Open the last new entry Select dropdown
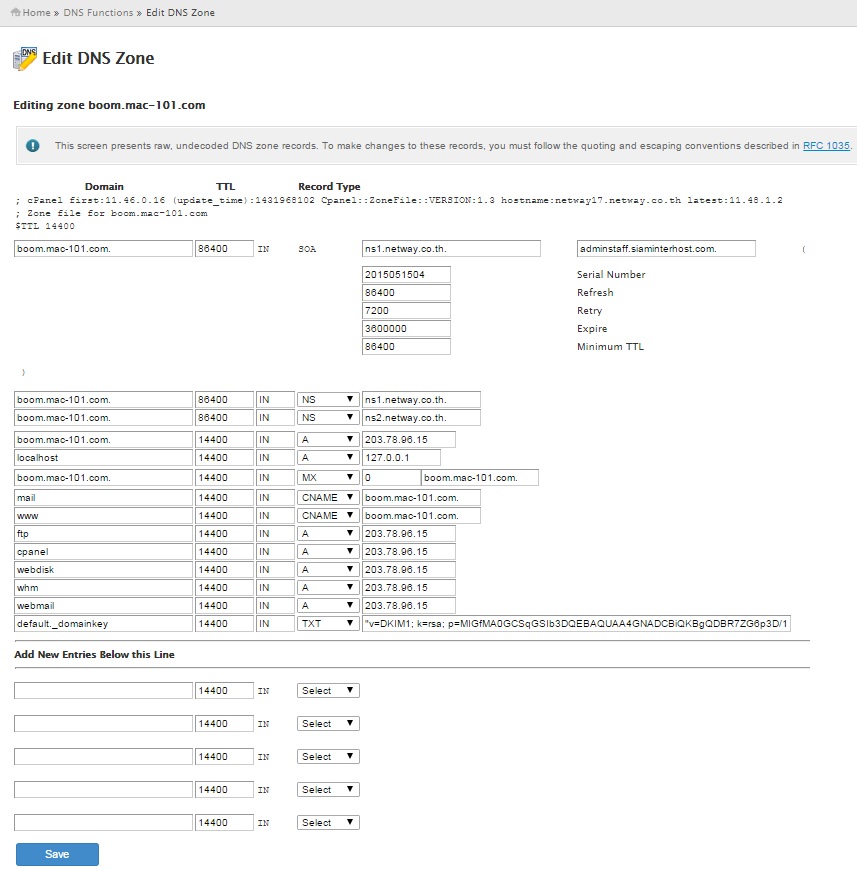This screenshot has width=857, height=869. point(328,823)
